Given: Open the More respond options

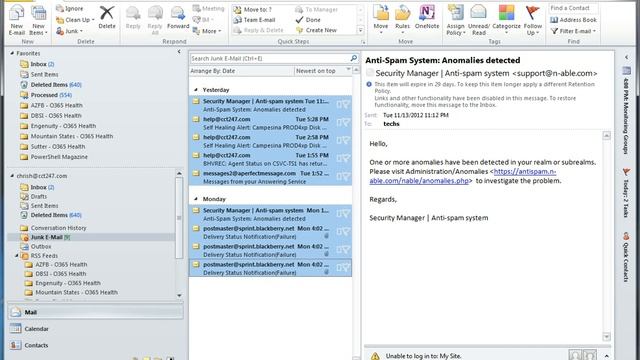Looking at the screenshot, I should point(207,31).
